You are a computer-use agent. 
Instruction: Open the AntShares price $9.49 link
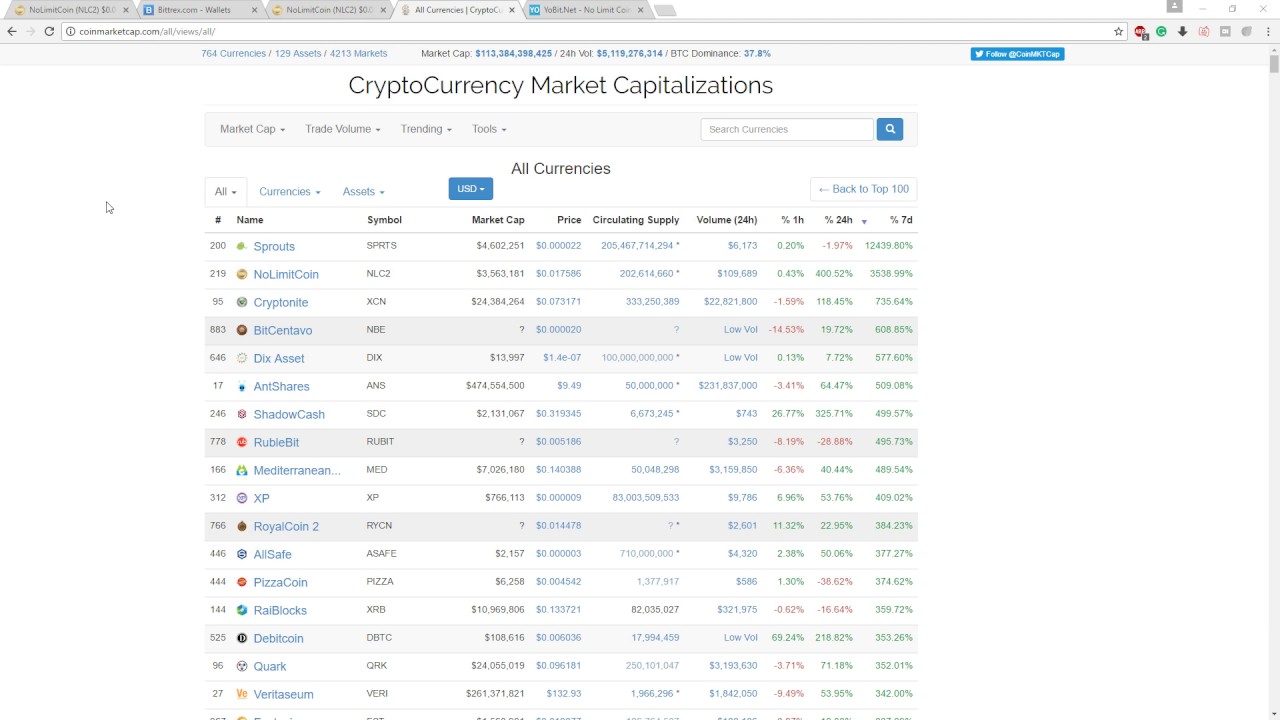569,386
